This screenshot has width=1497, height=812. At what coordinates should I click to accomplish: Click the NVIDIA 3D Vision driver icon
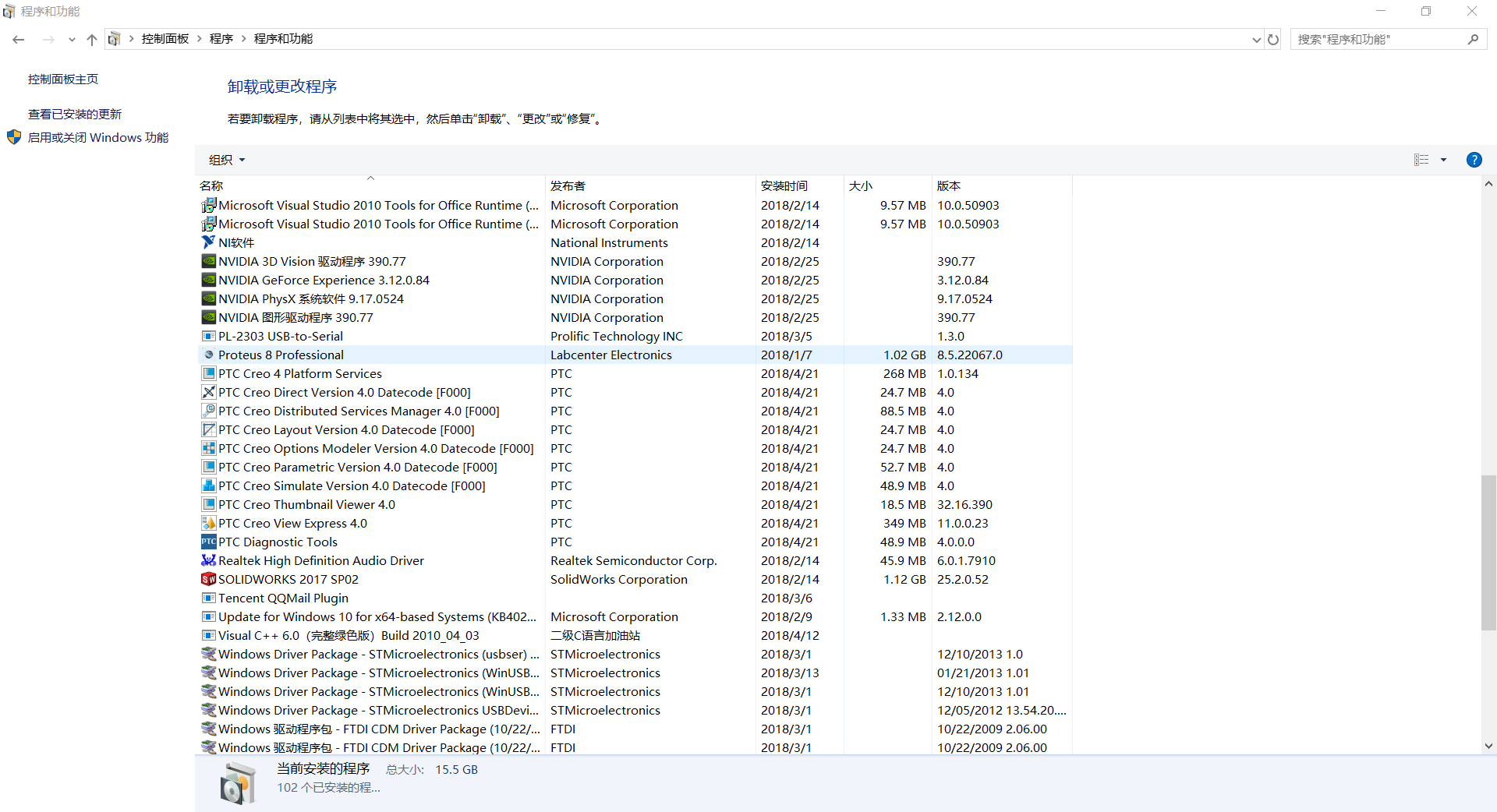(208, 261)
